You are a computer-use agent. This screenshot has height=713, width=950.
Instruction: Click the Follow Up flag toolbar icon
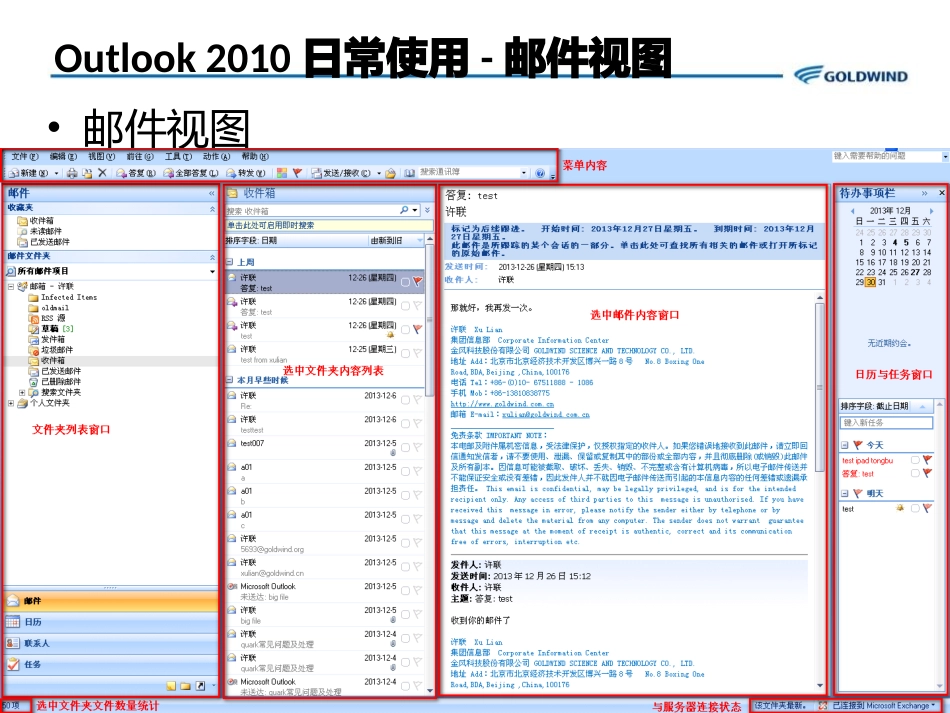[297, 173]
